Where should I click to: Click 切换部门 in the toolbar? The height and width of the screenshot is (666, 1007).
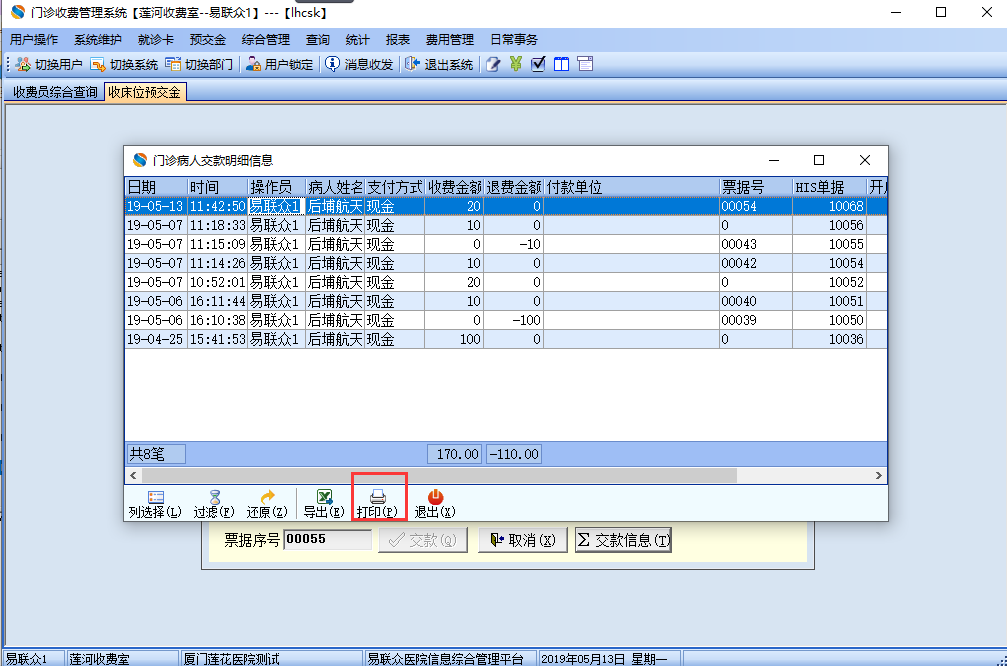pyautogui.click(x=199, y=64)
